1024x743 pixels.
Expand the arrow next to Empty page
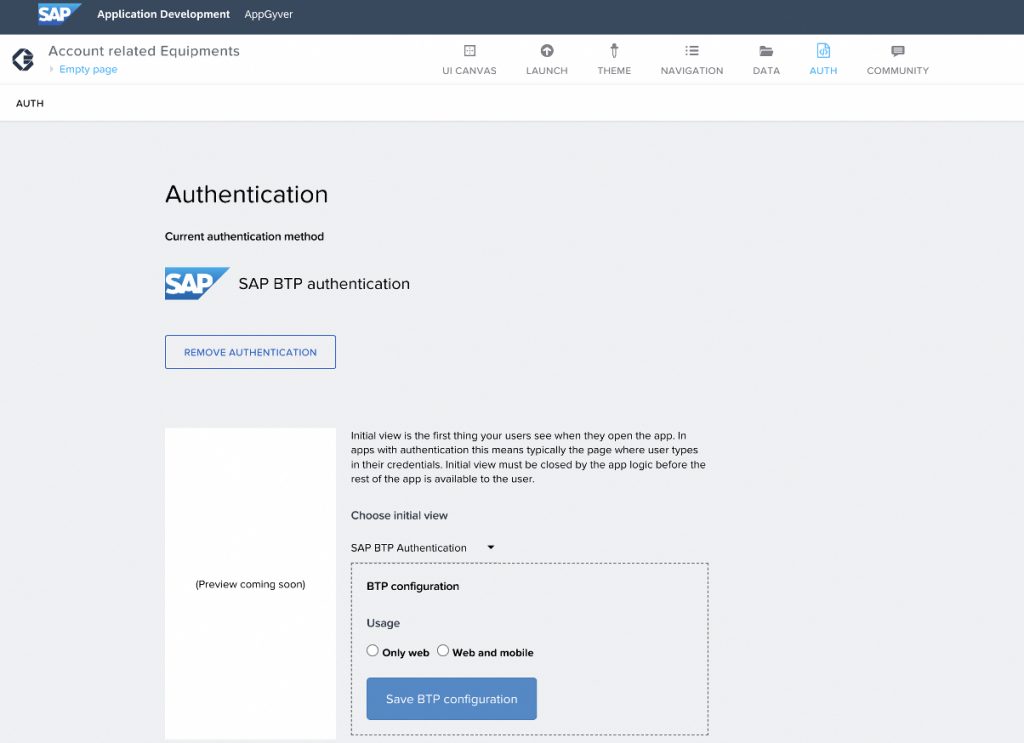tap(52, 69)
